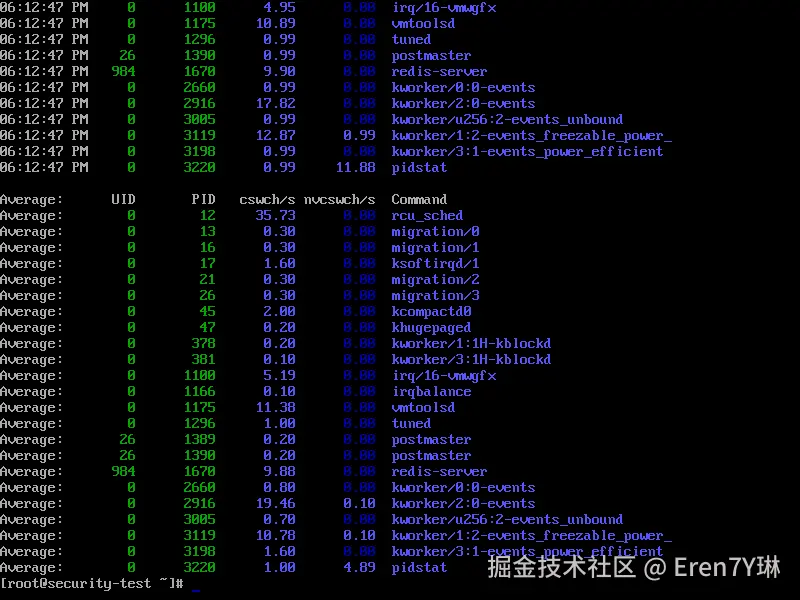Click kworker/0:0-events in the 06:12:47 PM row
This screenshot has width=800, height=600.
[x=463, y=87]
